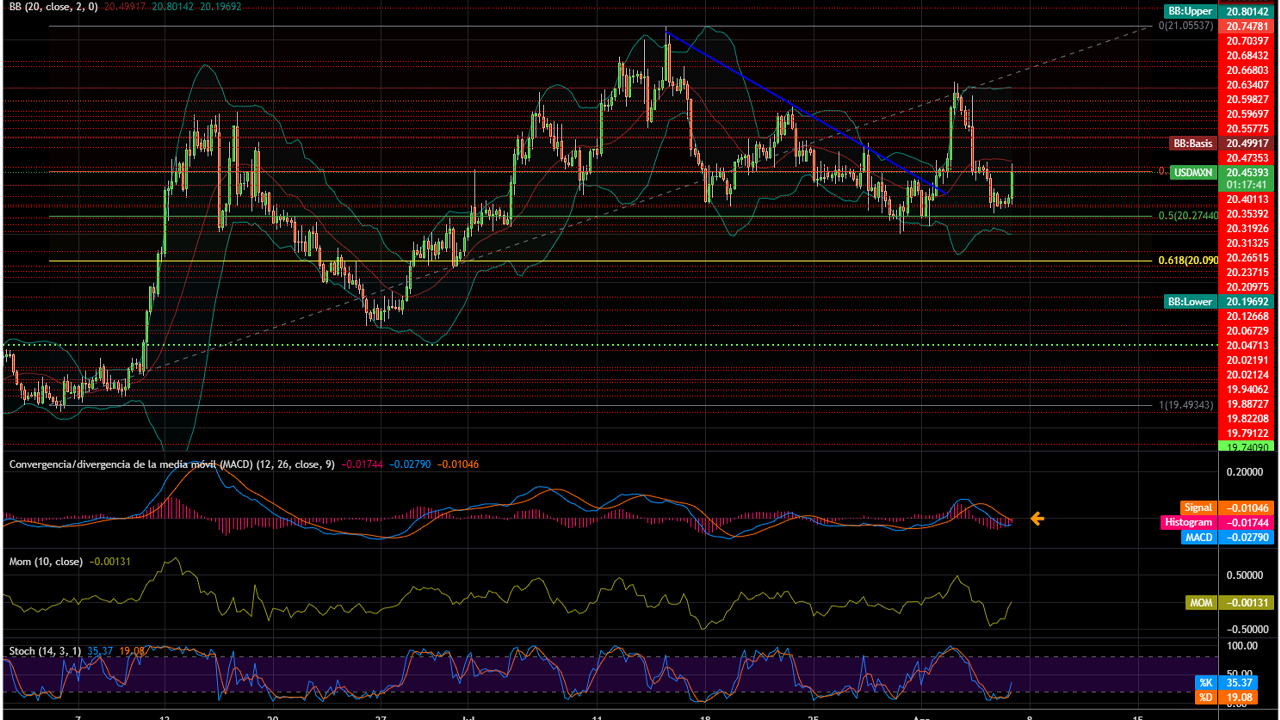Click the 20.63407 price axis value
Viewport: 1280px width, 720px height.
1245,84
